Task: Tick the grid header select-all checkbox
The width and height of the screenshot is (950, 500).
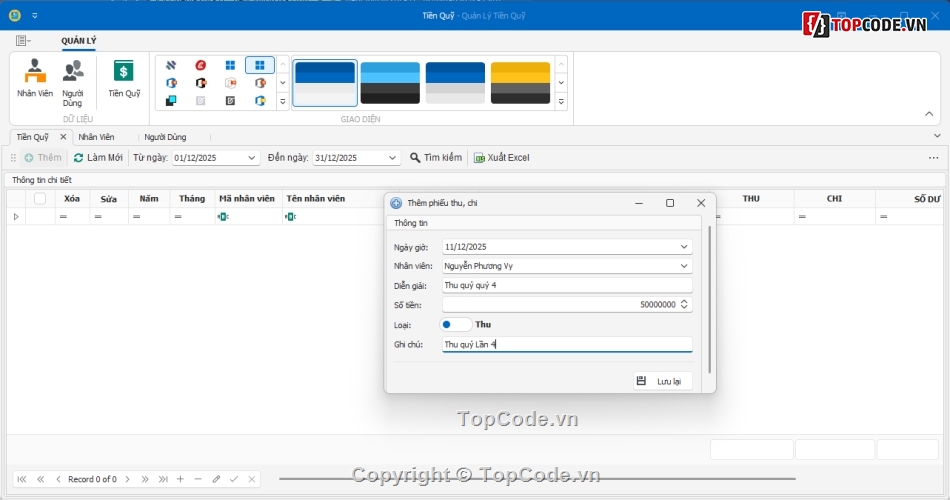Action: (x=40, y=199)
